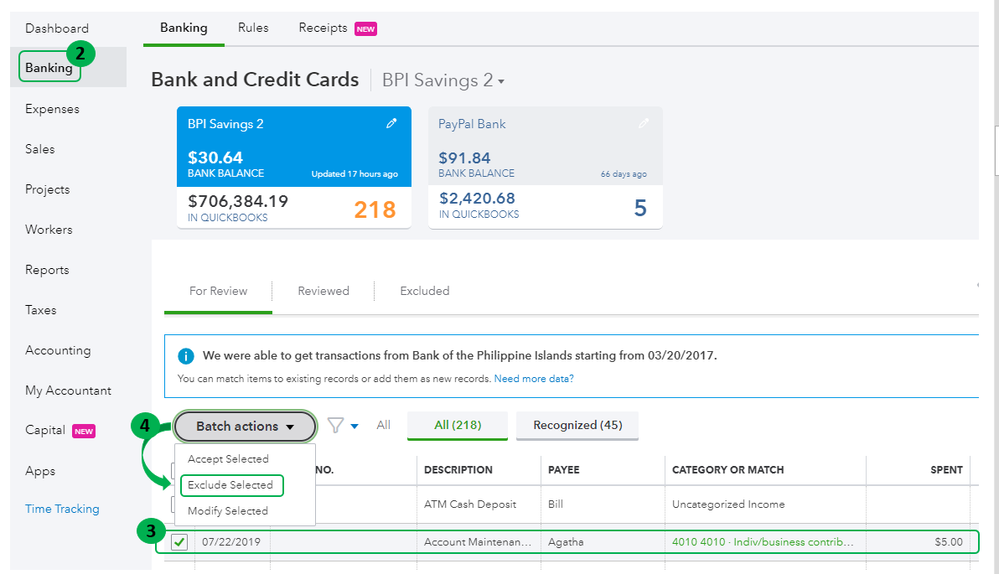Open the Agatha account maintenance transaction category
999x574 pixels.
(x=763, y=542)
